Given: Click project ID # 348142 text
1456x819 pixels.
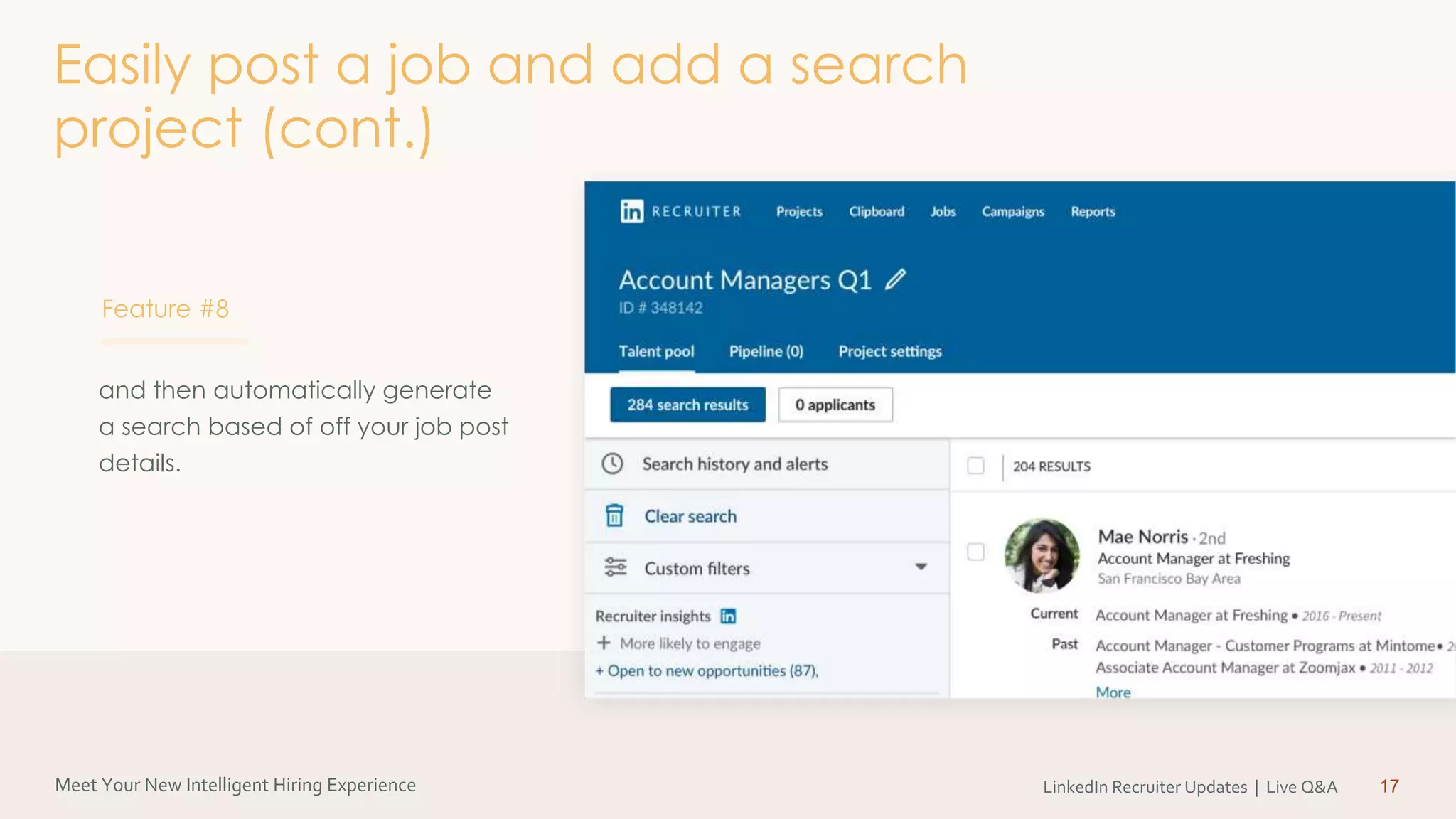Looking at the screenshot, I should pos(660,308).
